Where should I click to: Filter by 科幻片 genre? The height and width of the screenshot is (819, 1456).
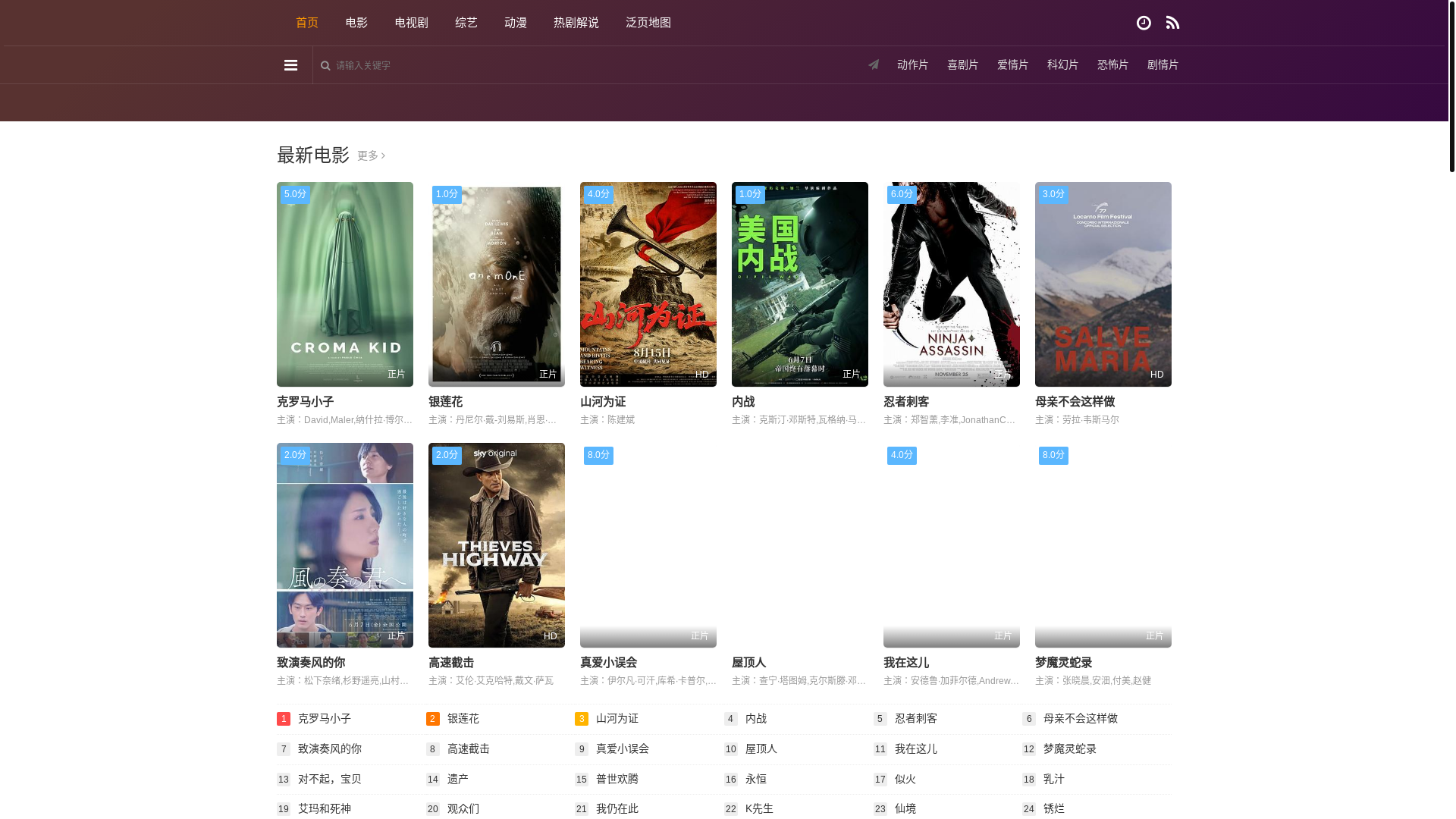point(1062,65)
